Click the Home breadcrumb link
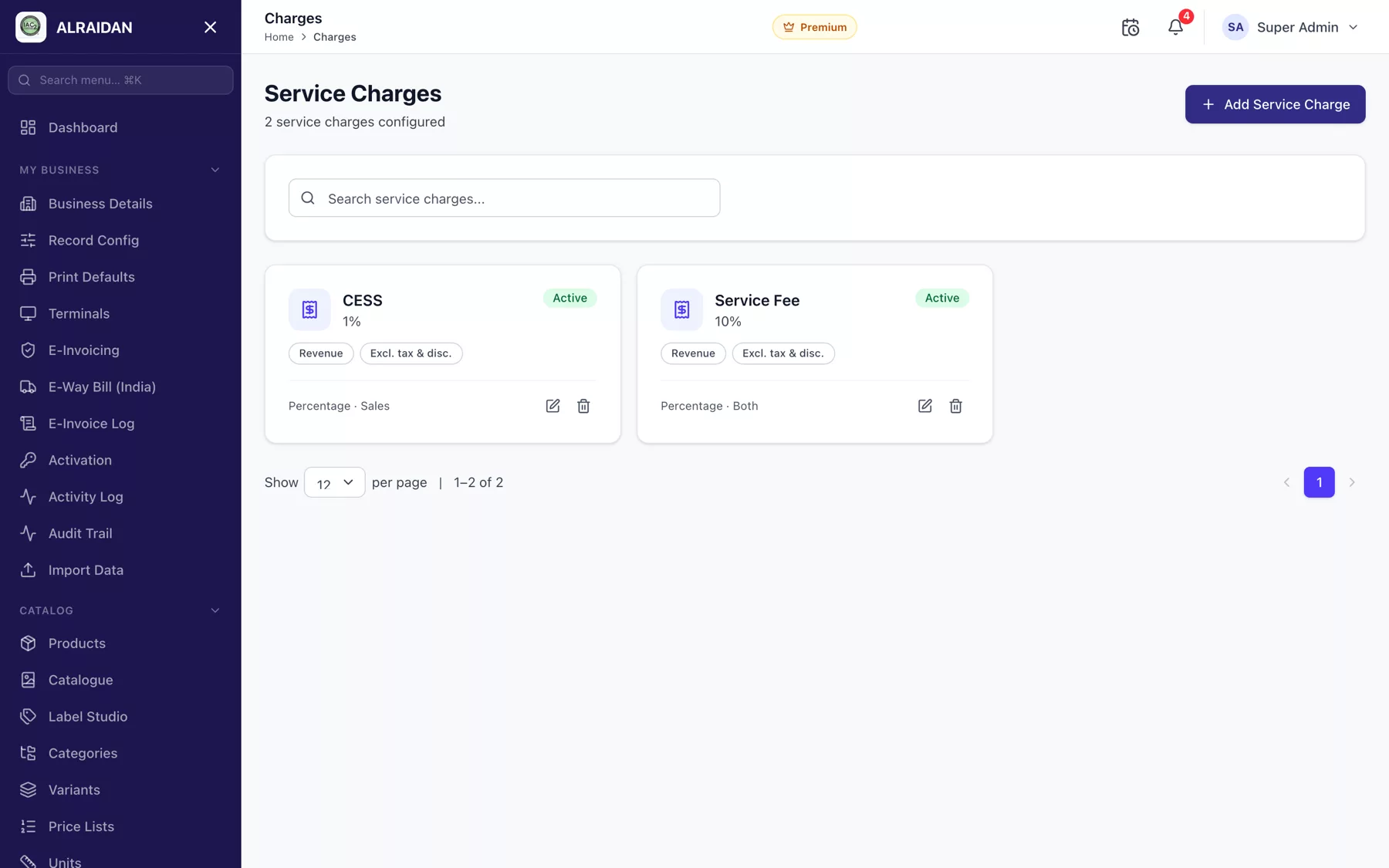 279,37
